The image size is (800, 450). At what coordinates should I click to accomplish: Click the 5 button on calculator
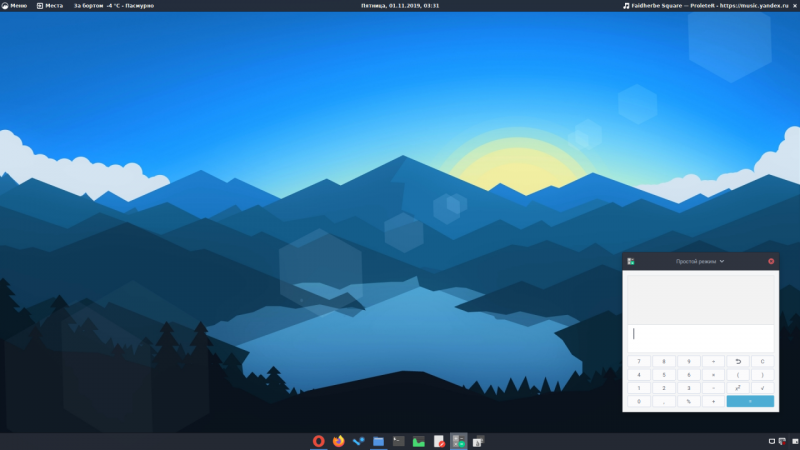(x=664, y=375)
